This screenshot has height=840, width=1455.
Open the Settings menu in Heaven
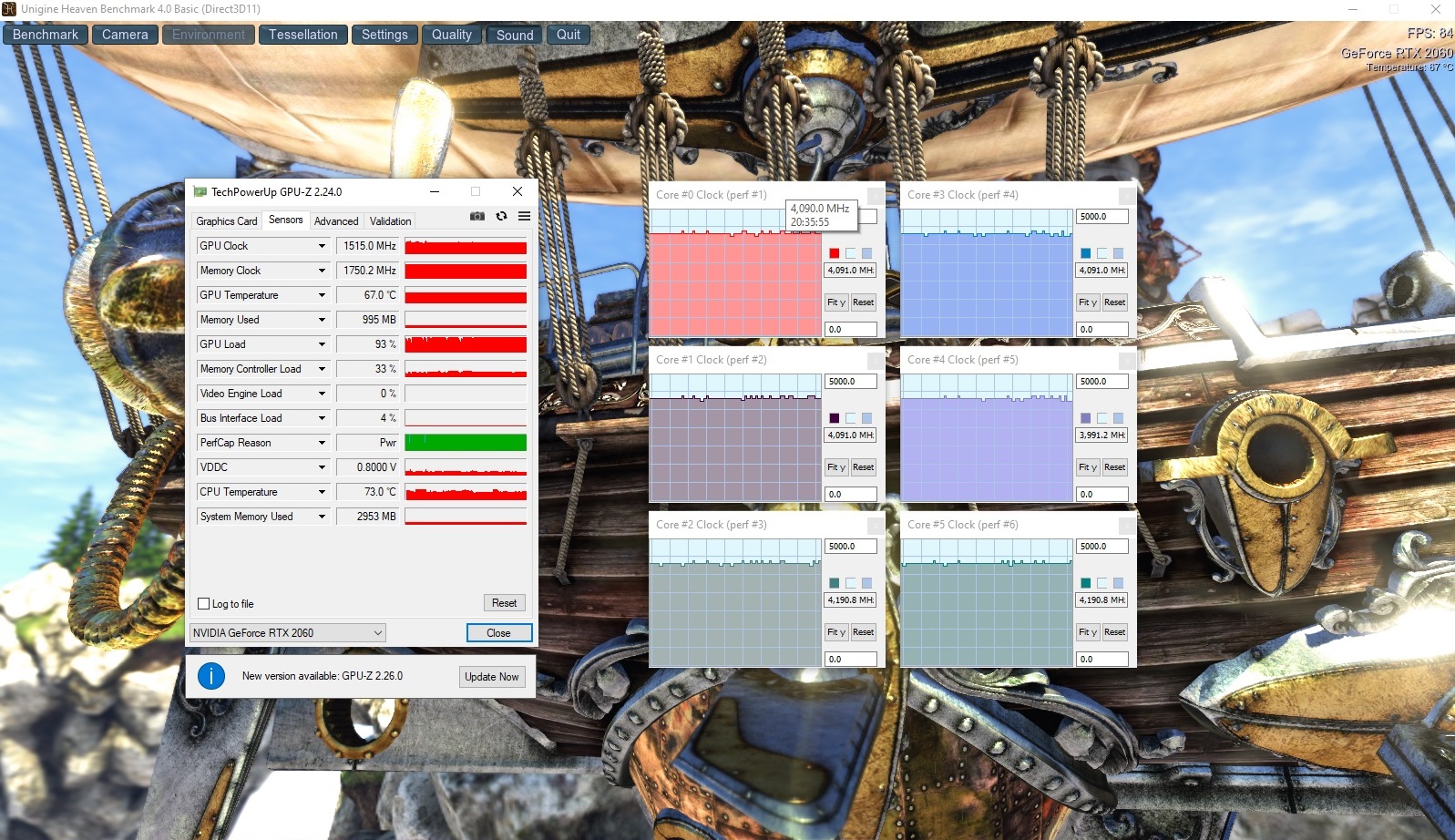click(384, 35)
